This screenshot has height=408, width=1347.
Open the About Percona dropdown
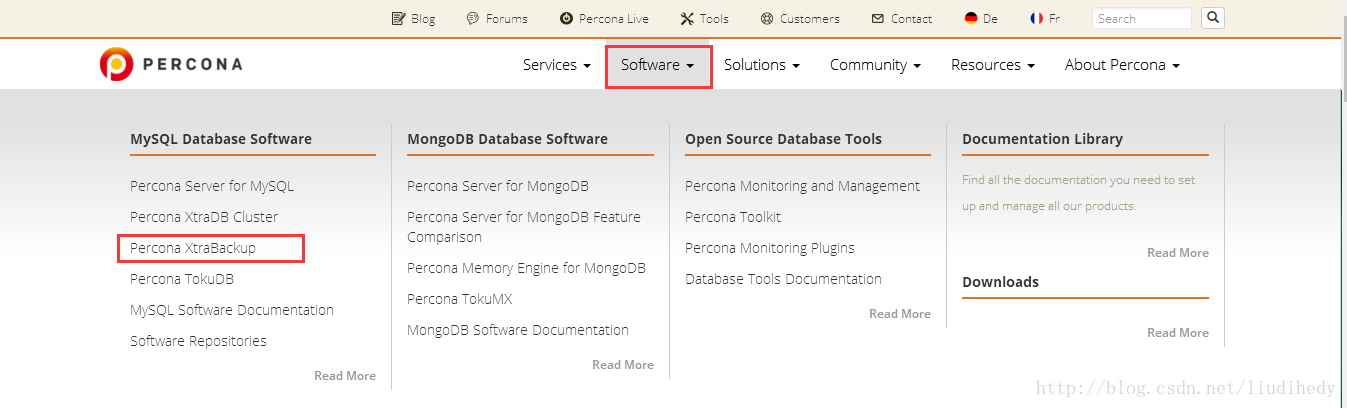point(1123,65)
